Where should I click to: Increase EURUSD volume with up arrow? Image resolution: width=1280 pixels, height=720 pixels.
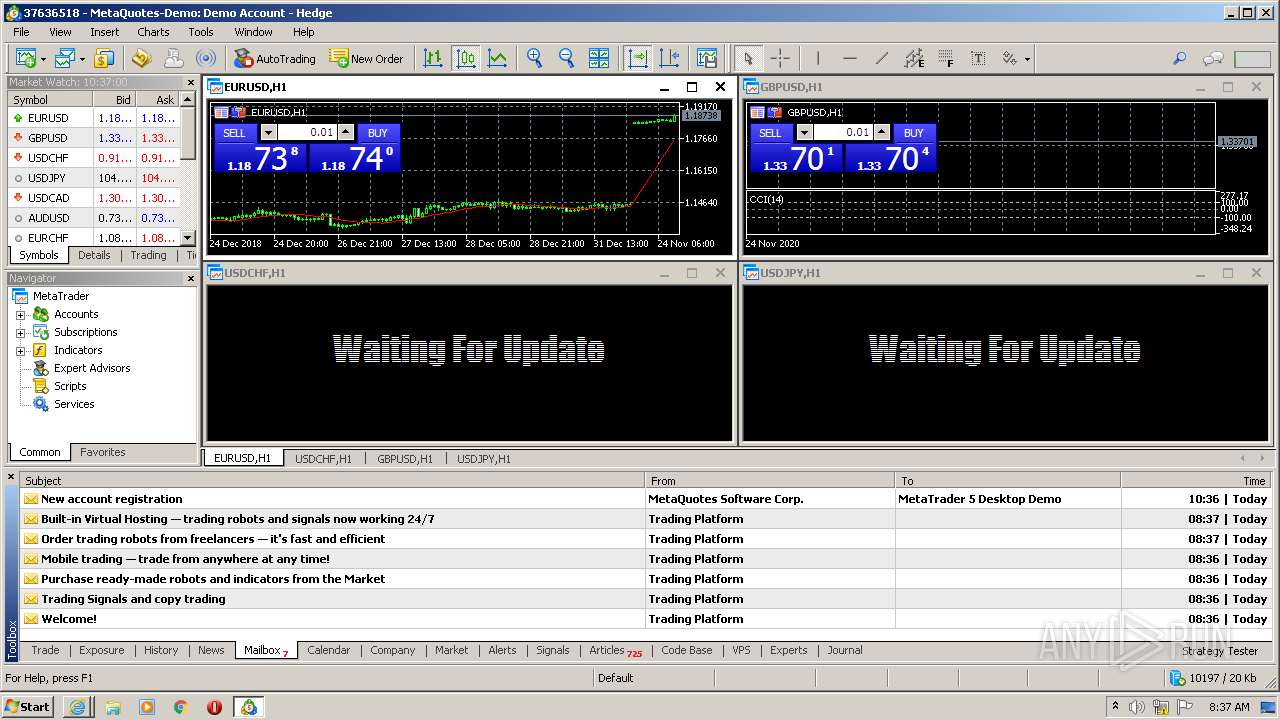346,132
